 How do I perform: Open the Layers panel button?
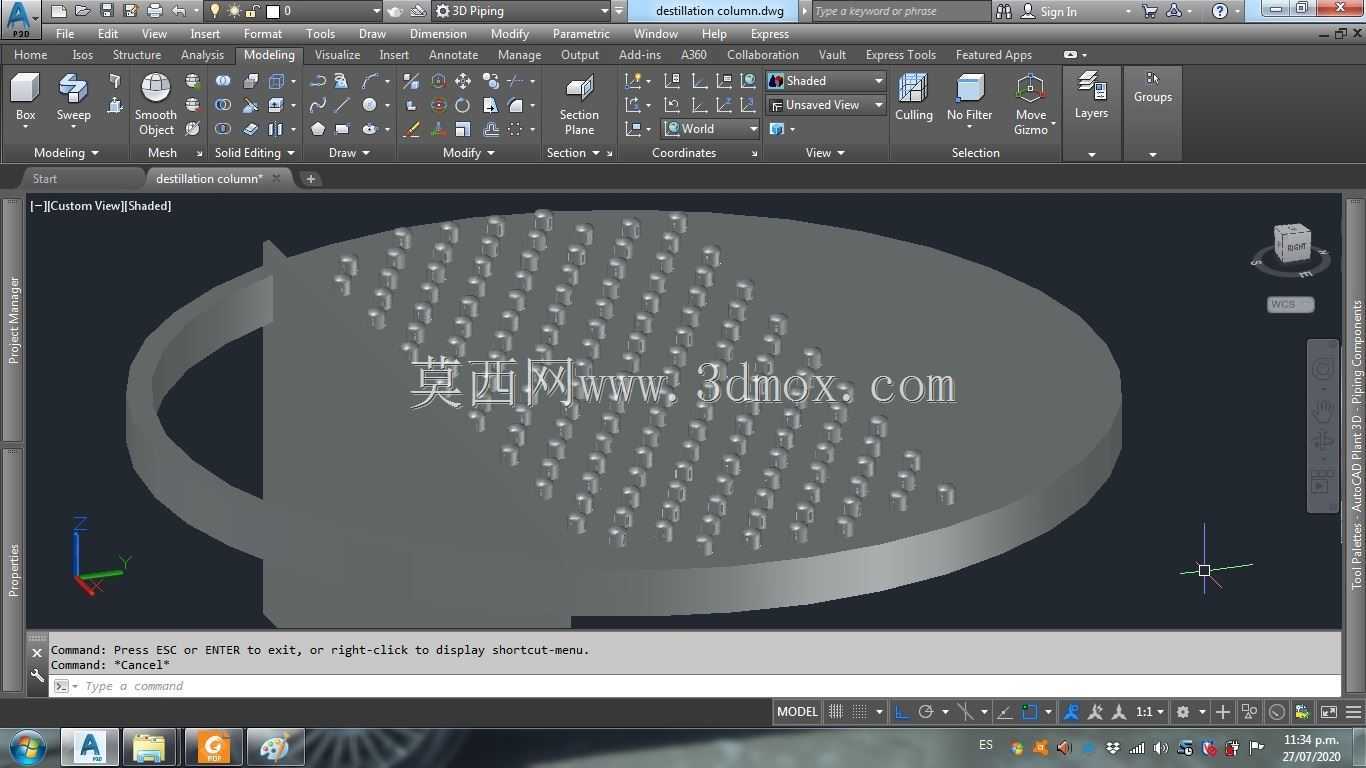1091,96
